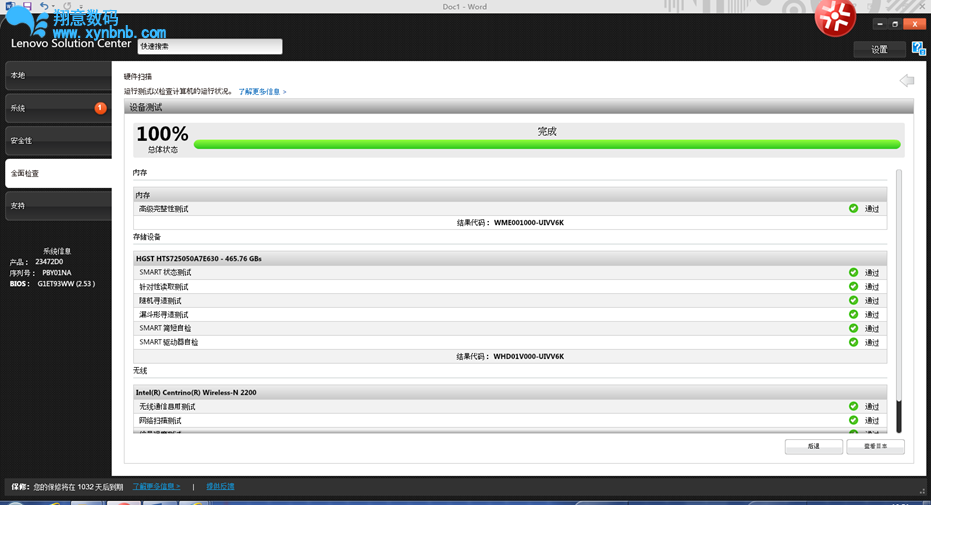The height and width of the screenshot is (540, 960).
Task: Click the Doc1 - Word window title
Action: (465, 7)
